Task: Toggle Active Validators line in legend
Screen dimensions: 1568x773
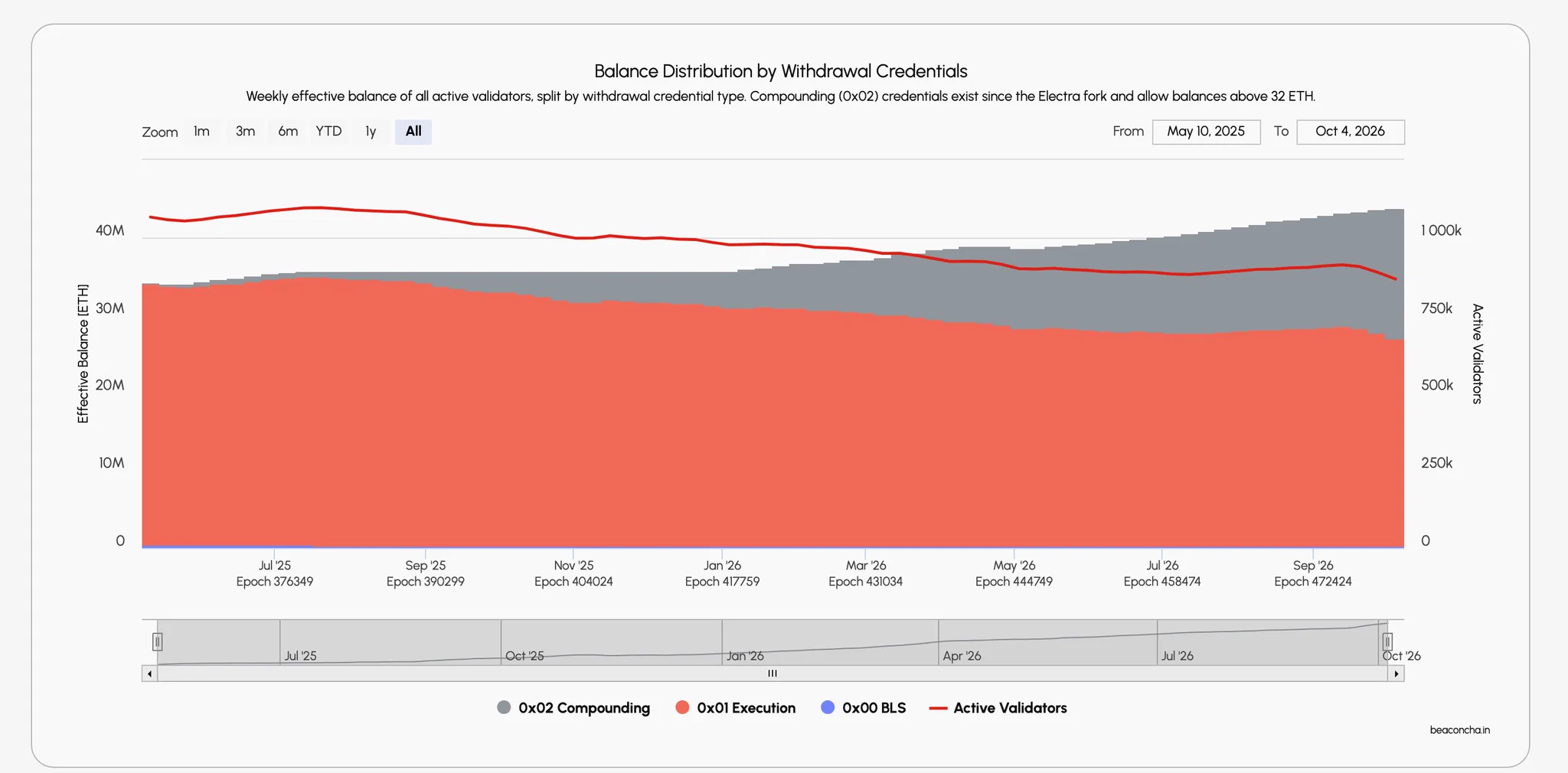Action: [x=998, y=708]
